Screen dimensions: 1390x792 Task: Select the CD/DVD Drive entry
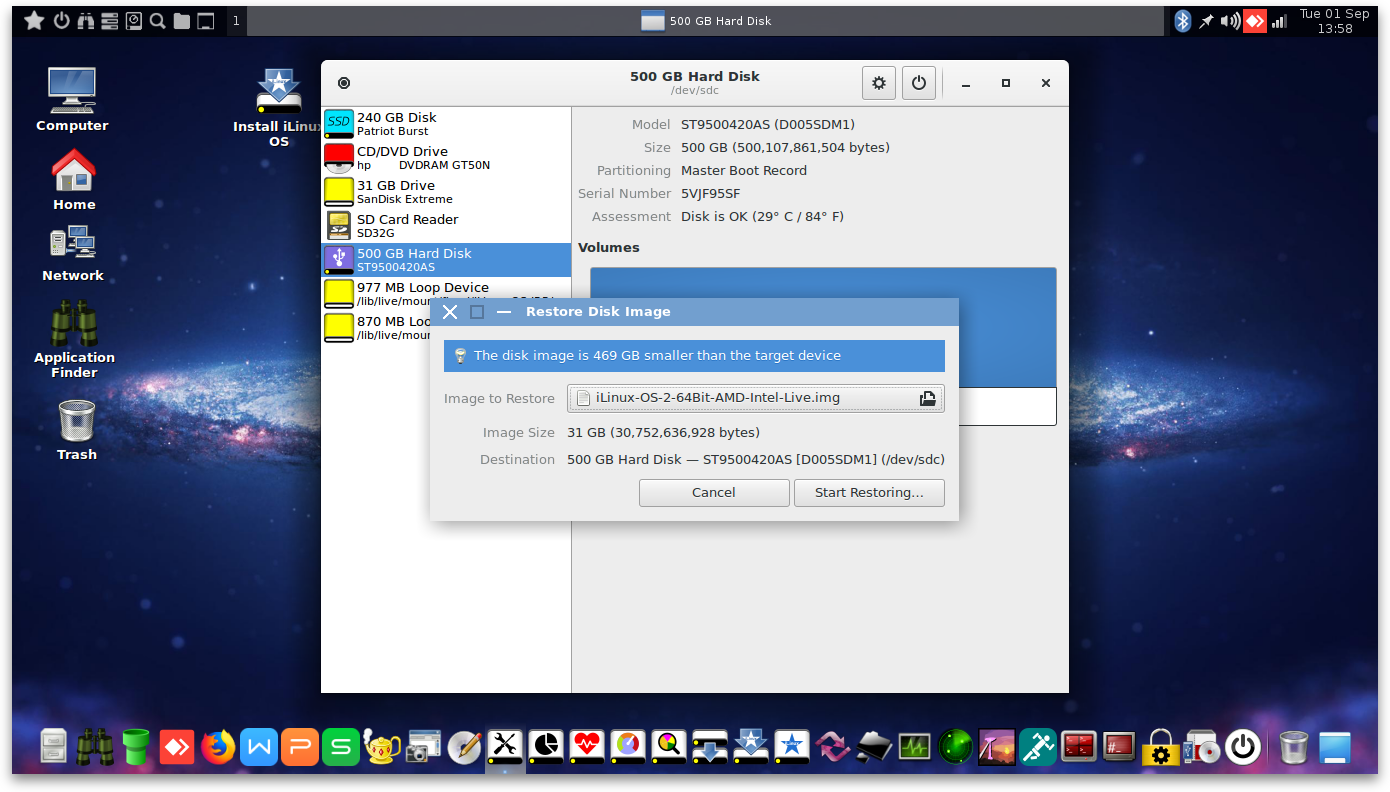(446, 158)
